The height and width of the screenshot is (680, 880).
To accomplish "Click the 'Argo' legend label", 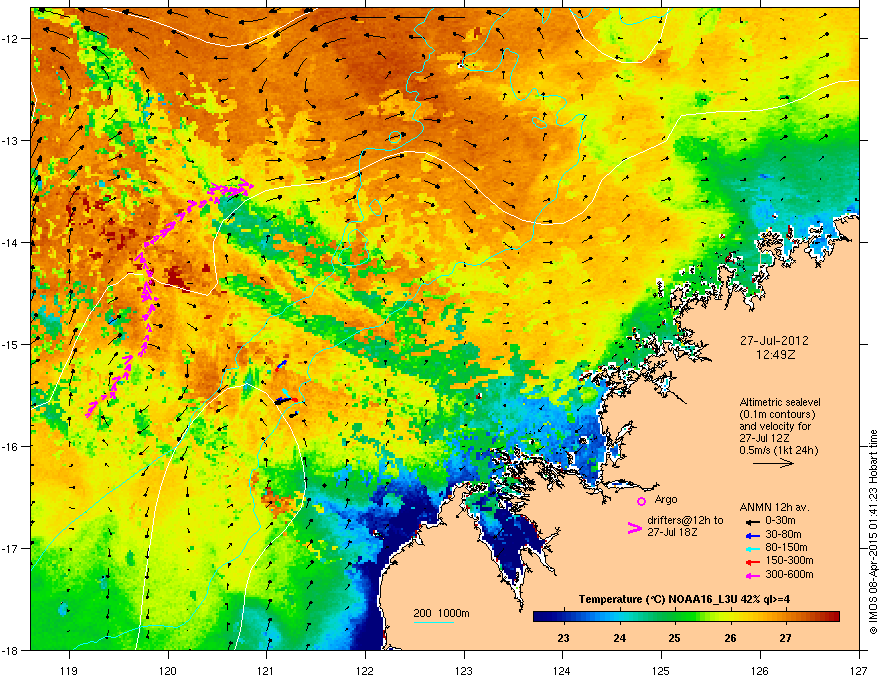I will point(666,499).
